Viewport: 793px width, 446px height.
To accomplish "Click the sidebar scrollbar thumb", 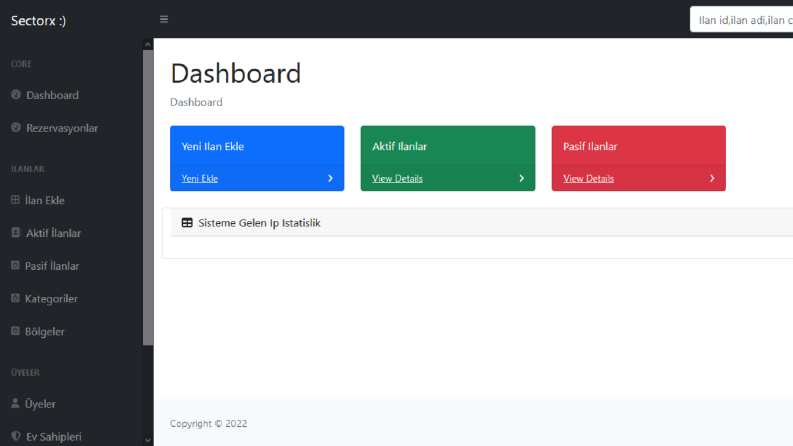I will (x=148, y=197).
